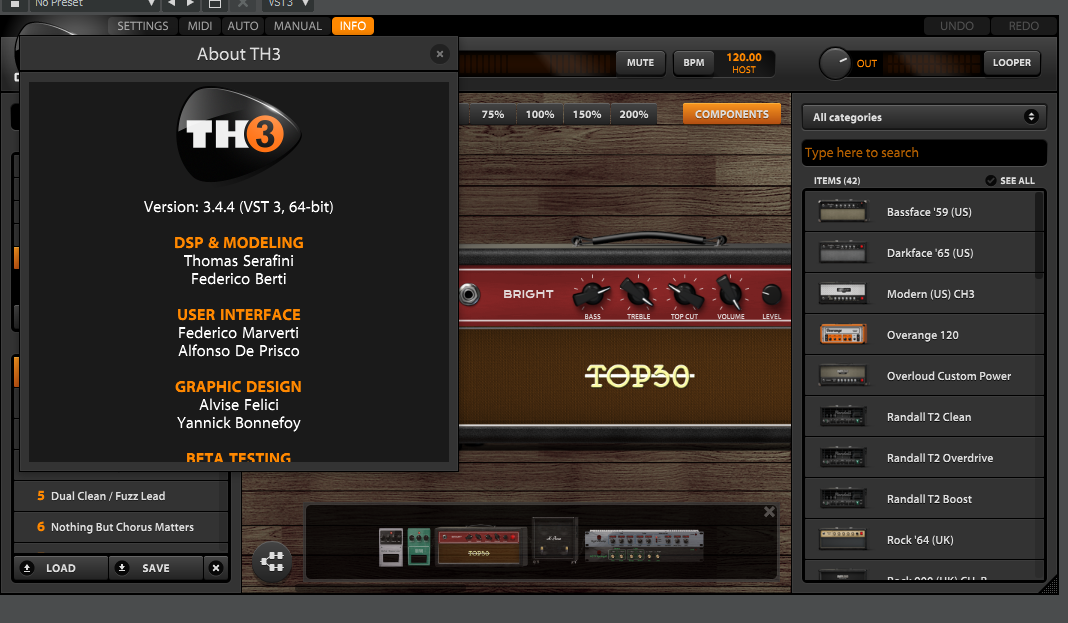Set zoom to 100%
1068x623 pixels.
[539, 114]
